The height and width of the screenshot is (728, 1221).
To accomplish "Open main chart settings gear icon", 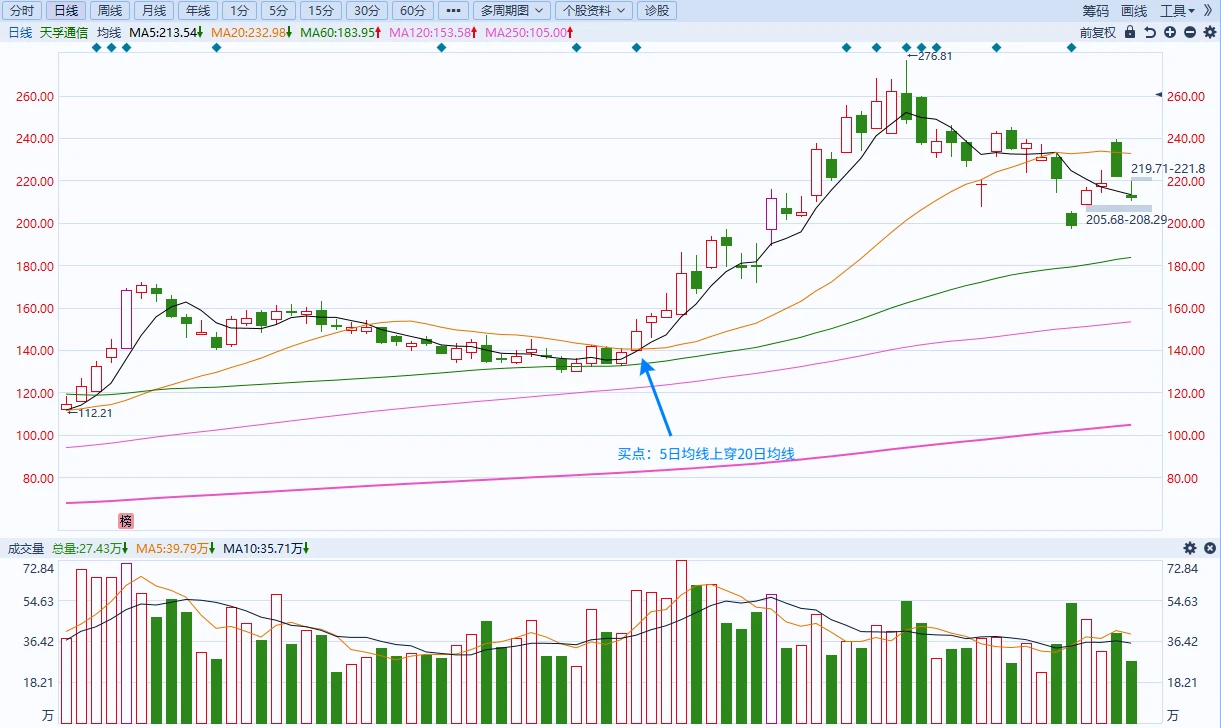I will [1210, 32].
